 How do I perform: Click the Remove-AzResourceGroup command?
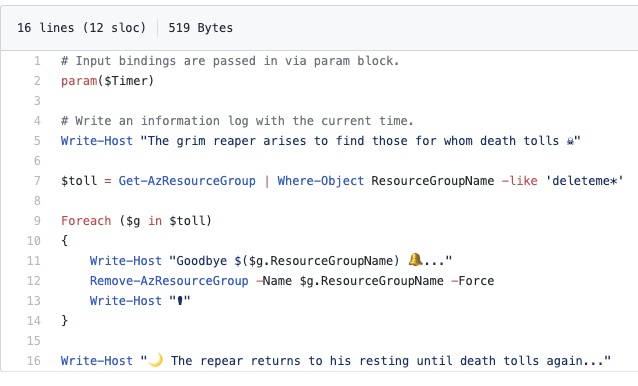point(169,281)
